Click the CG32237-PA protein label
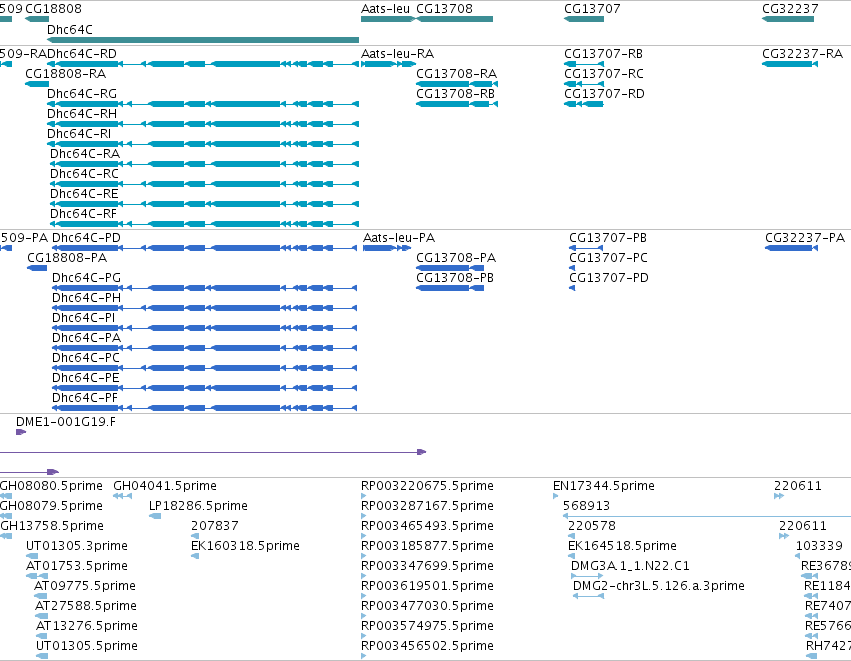This screenshot has height=661, width=851. coord(805,238)
